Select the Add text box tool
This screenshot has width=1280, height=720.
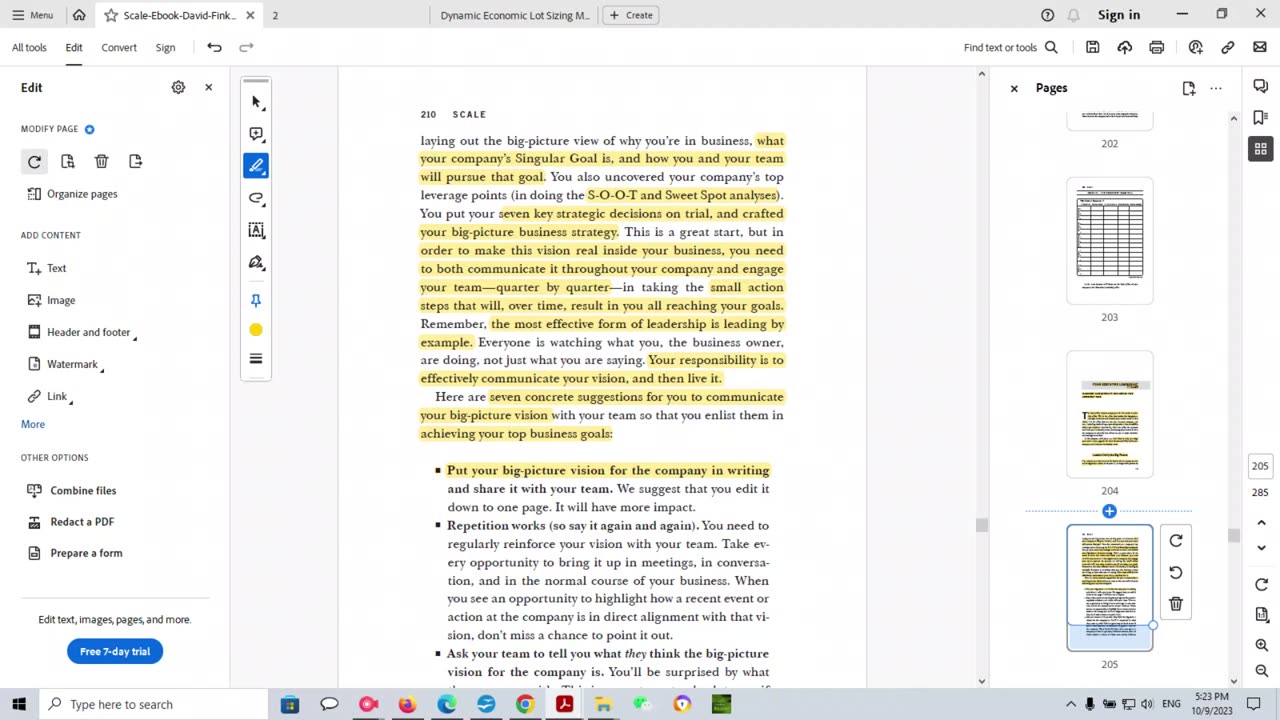click(x=256, y=230)
